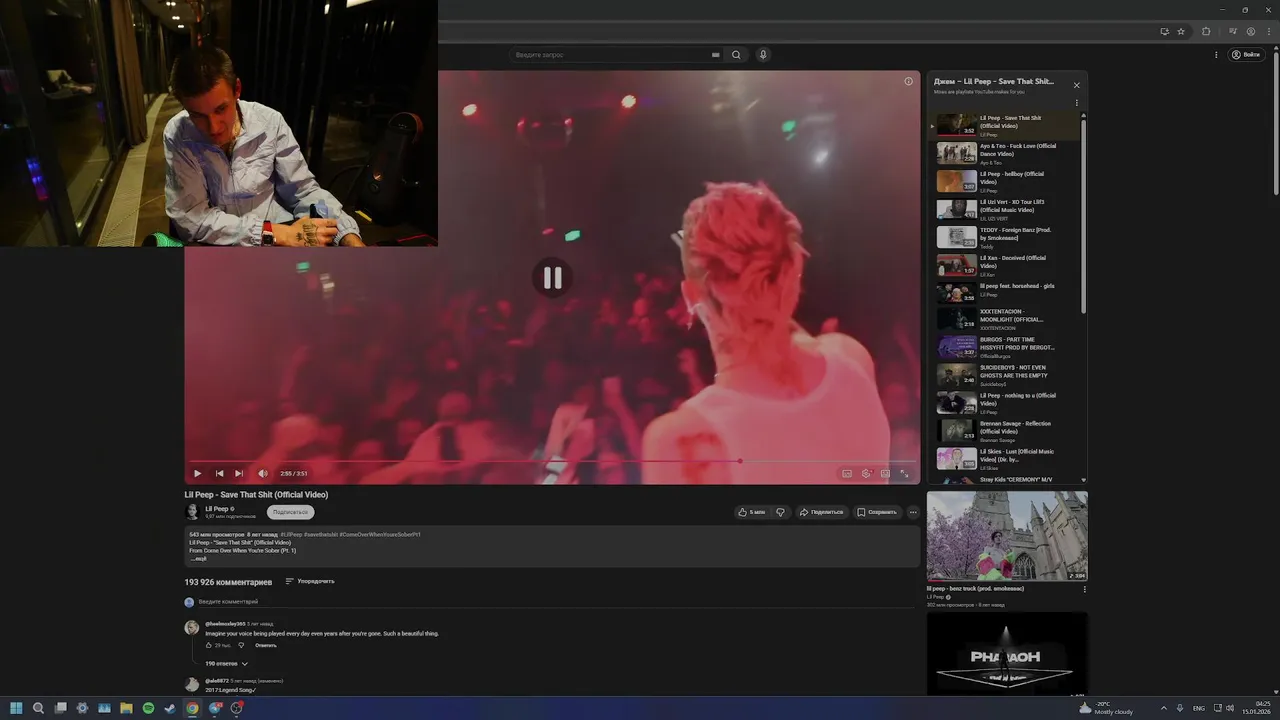The width and height of the screenshot is (1280, 720).
Task: Play Lil Uzi Vert - XO Tour Llif3
Action: tap(1006, 209)
